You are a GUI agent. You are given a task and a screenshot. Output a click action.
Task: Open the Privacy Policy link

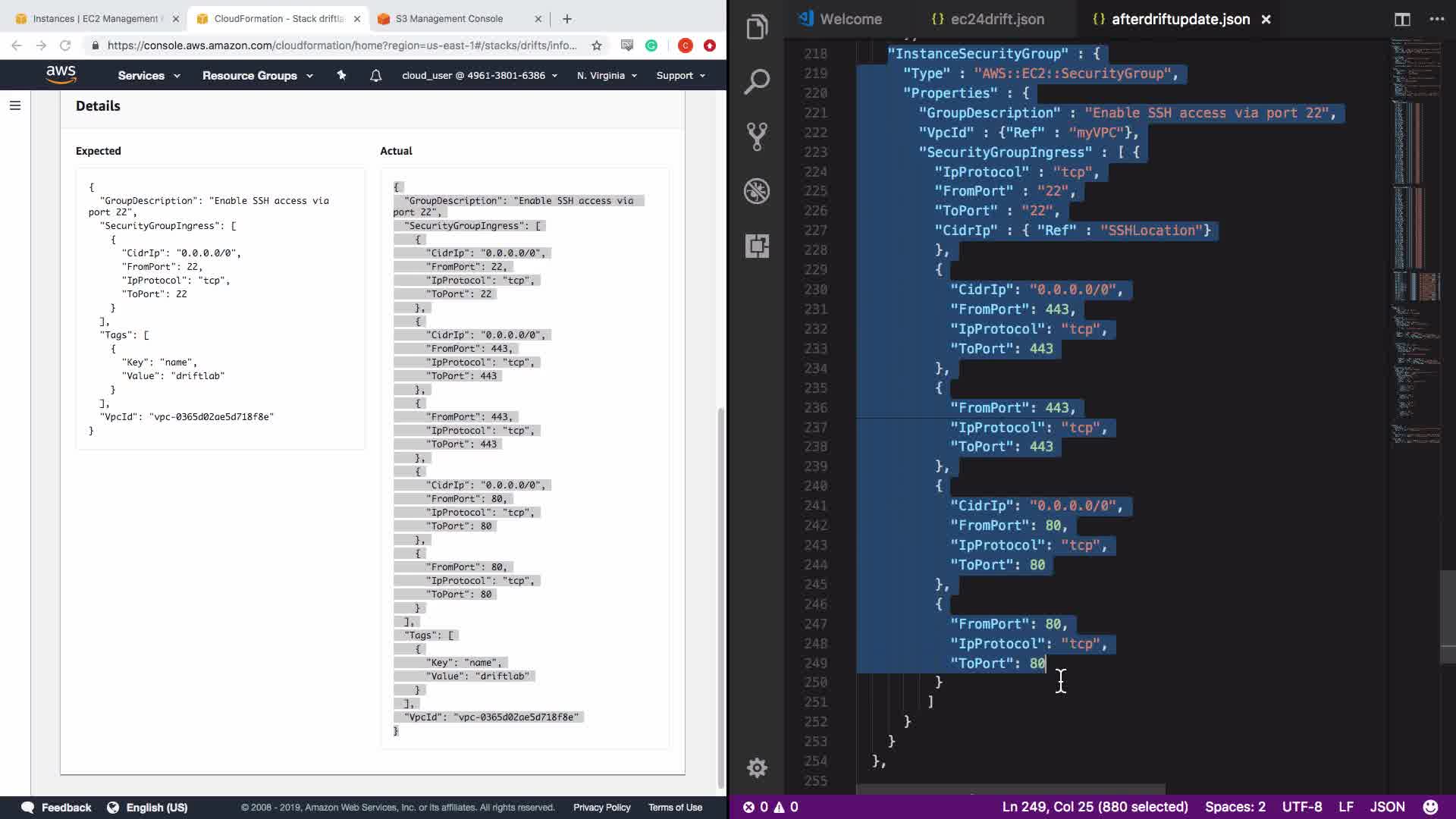pyautogui.click(x=601, y=807)
